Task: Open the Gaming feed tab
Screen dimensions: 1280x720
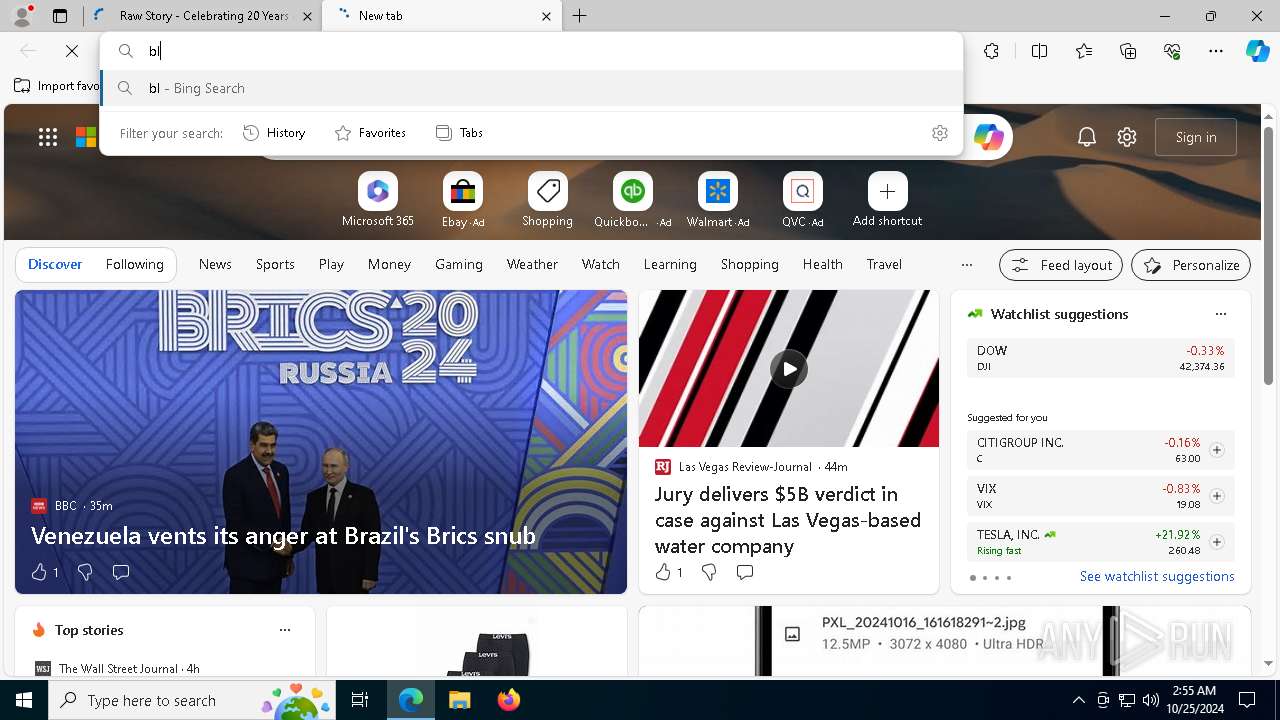Action: [459, 264]
